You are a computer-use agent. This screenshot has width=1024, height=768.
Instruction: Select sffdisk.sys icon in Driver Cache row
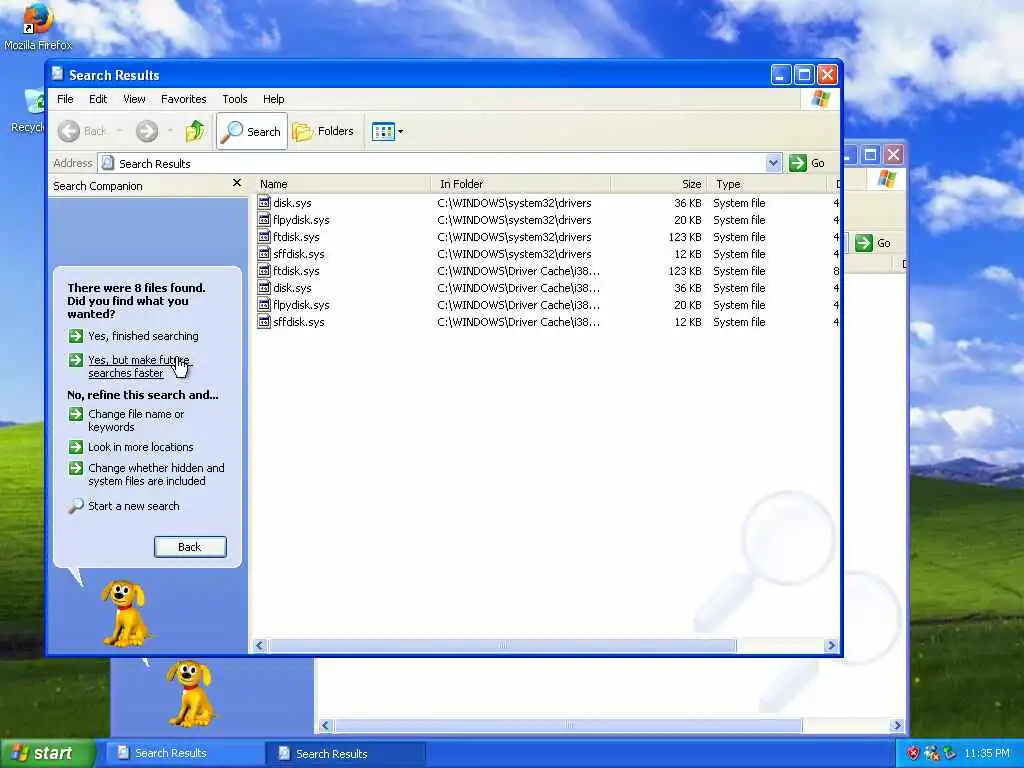tap(264, 321)
